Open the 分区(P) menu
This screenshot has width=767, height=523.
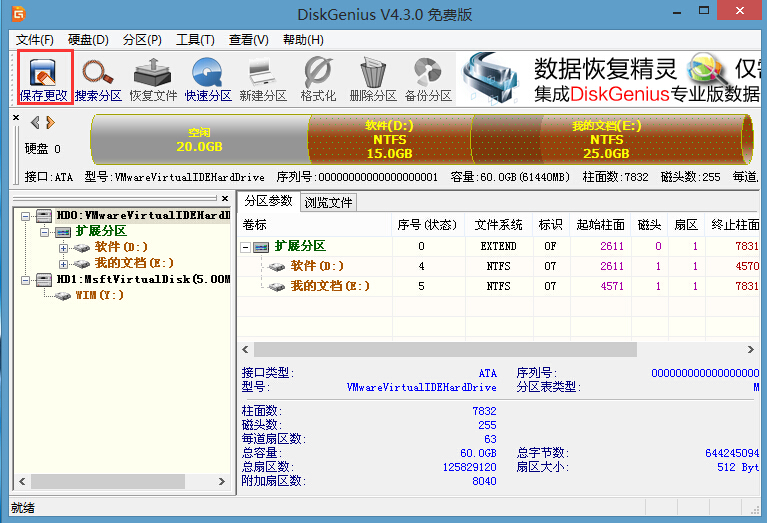142,40
